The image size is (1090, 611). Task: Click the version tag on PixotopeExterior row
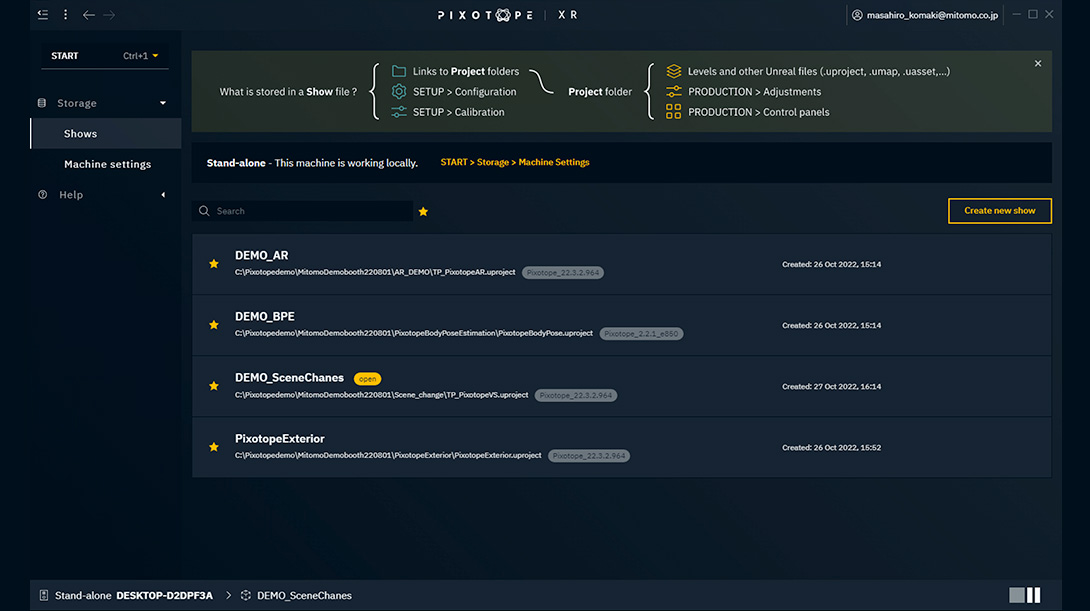(x=589, y=456)
